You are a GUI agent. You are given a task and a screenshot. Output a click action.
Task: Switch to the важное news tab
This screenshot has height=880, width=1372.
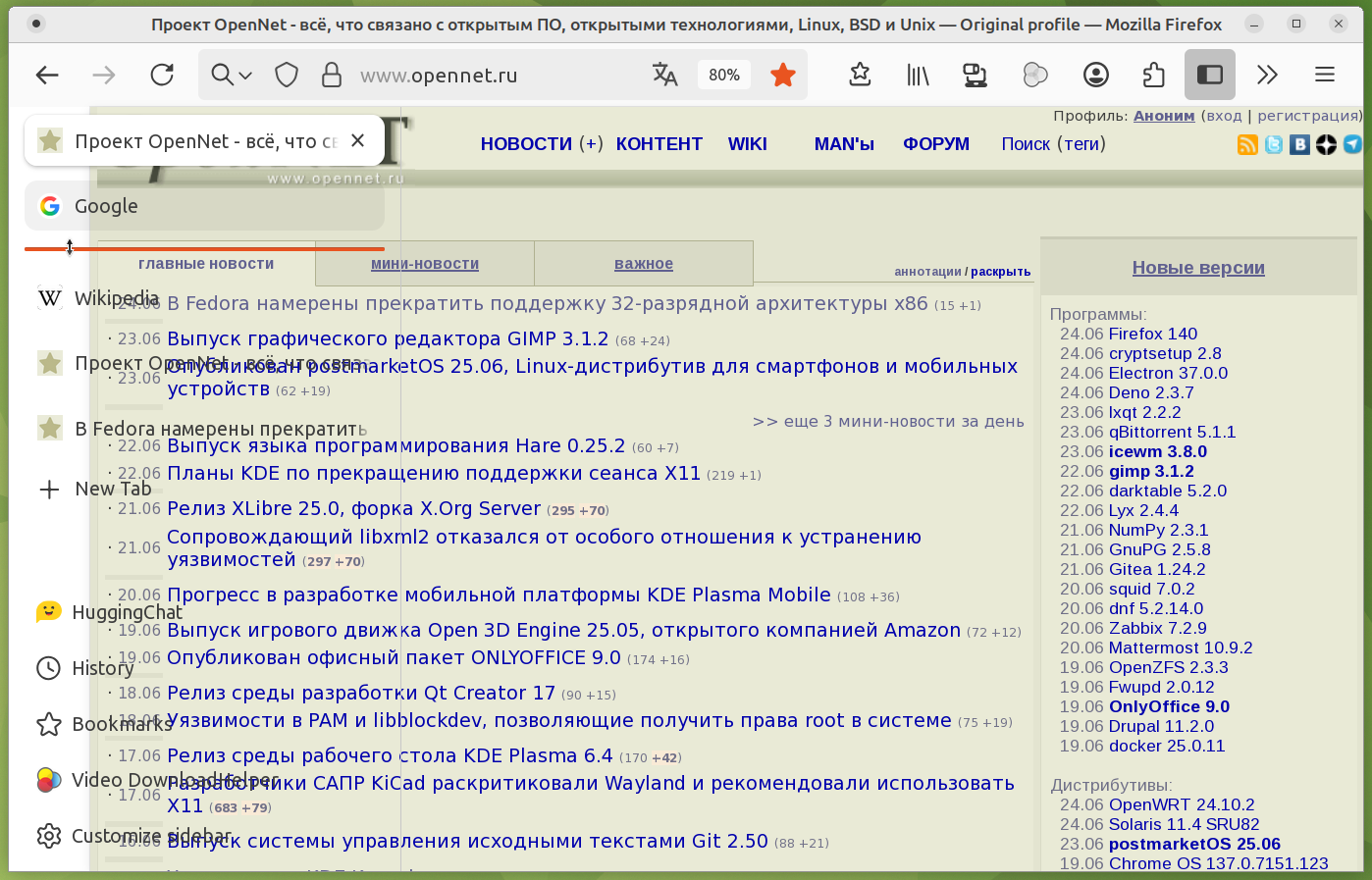point(644,264)
